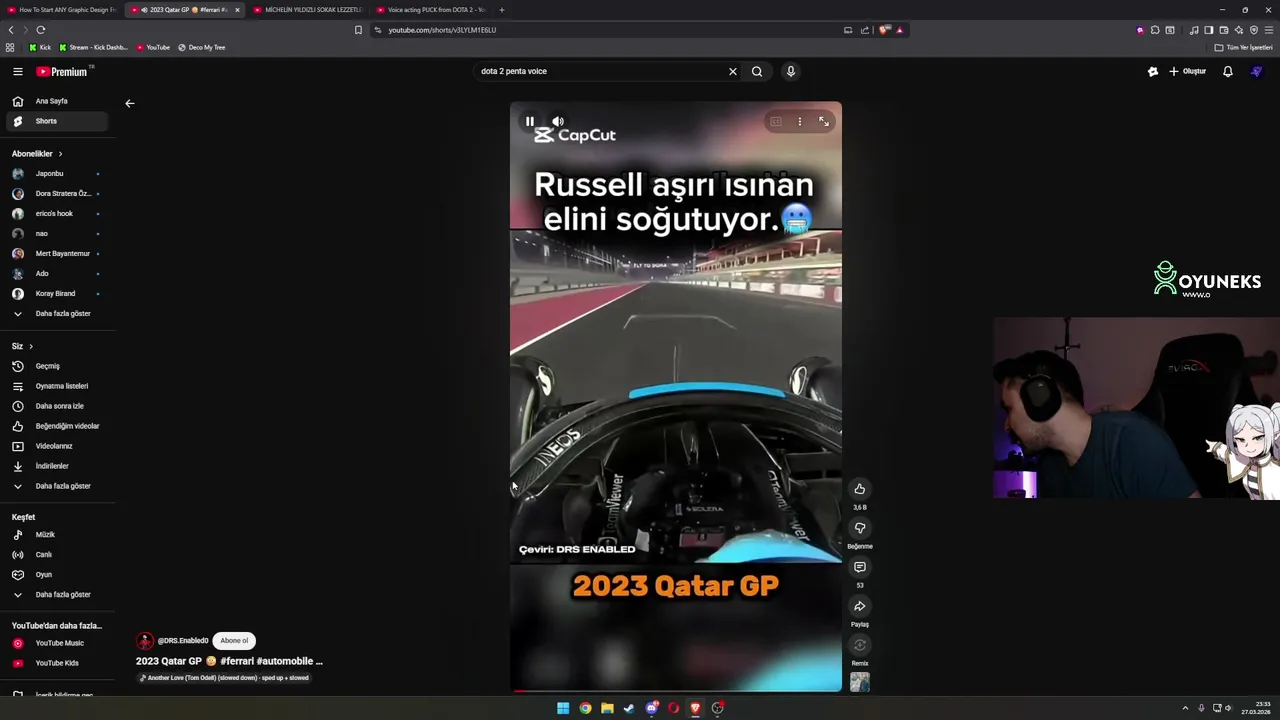
Task: Select Shorts in the sidebar
Action: pos(56,121)
